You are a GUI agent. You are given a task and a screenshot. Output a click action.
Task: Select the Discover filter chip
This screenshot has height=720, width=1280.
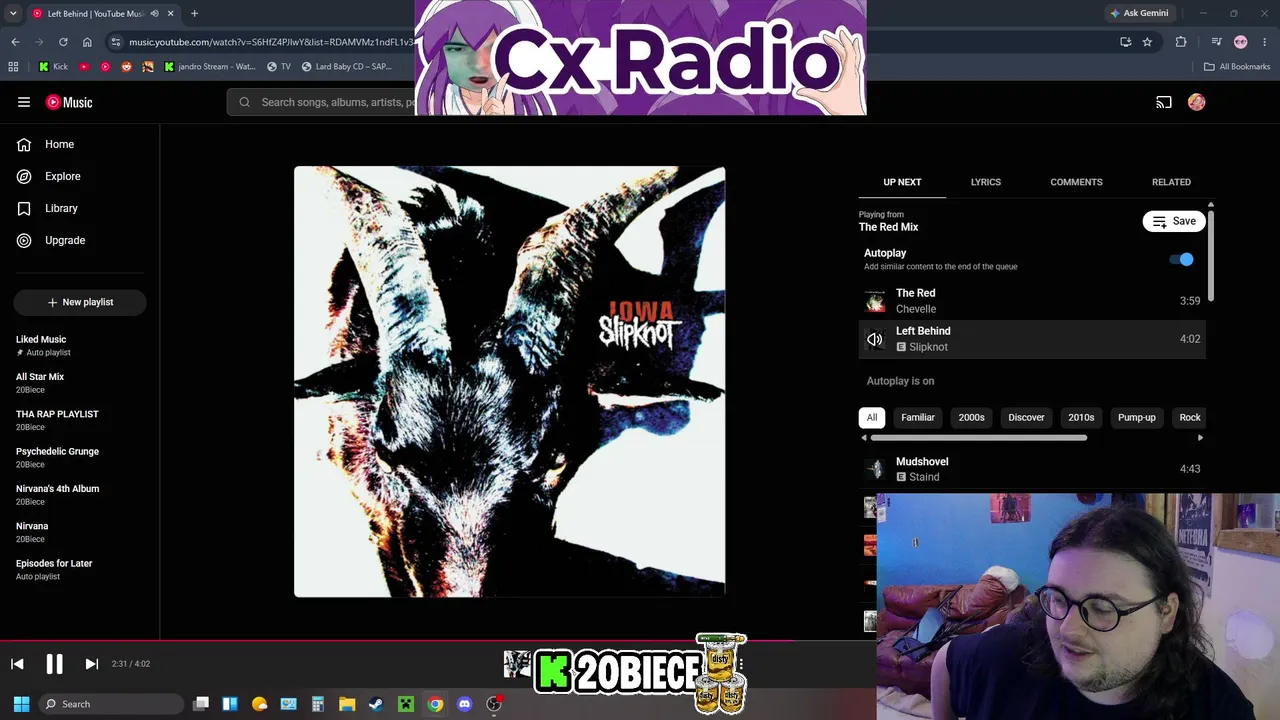tap(1026, 417)
